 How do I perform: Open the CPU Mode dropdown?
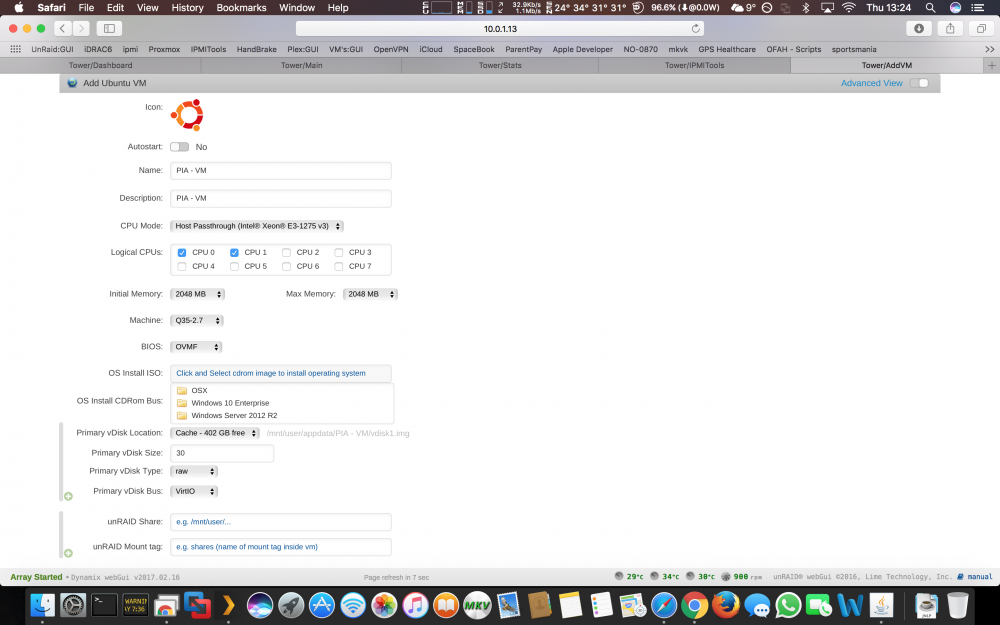pos(257,226)
